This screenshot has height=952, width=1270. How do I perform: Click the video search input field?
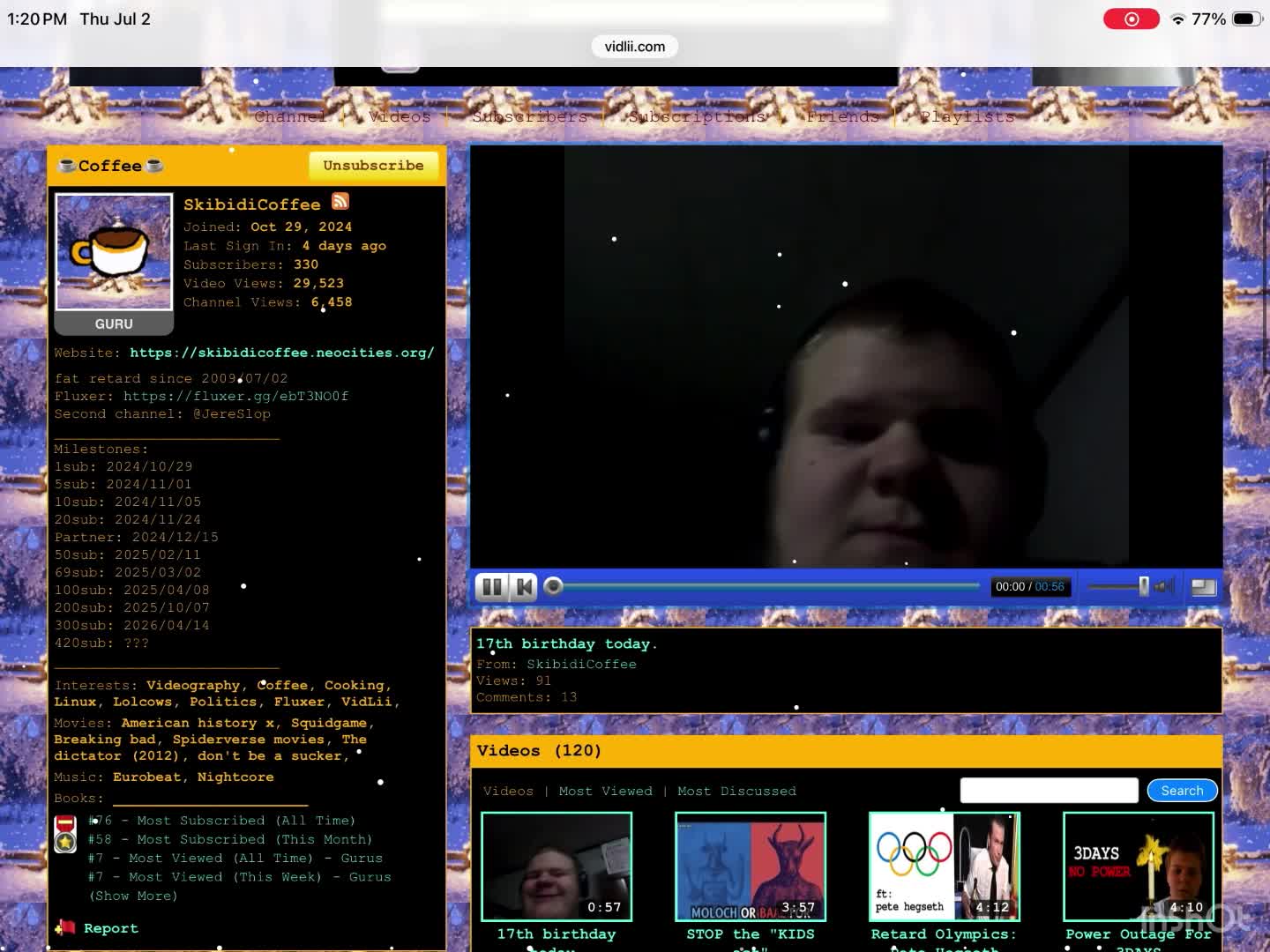pyautogui.click(x=1049, y=791)
